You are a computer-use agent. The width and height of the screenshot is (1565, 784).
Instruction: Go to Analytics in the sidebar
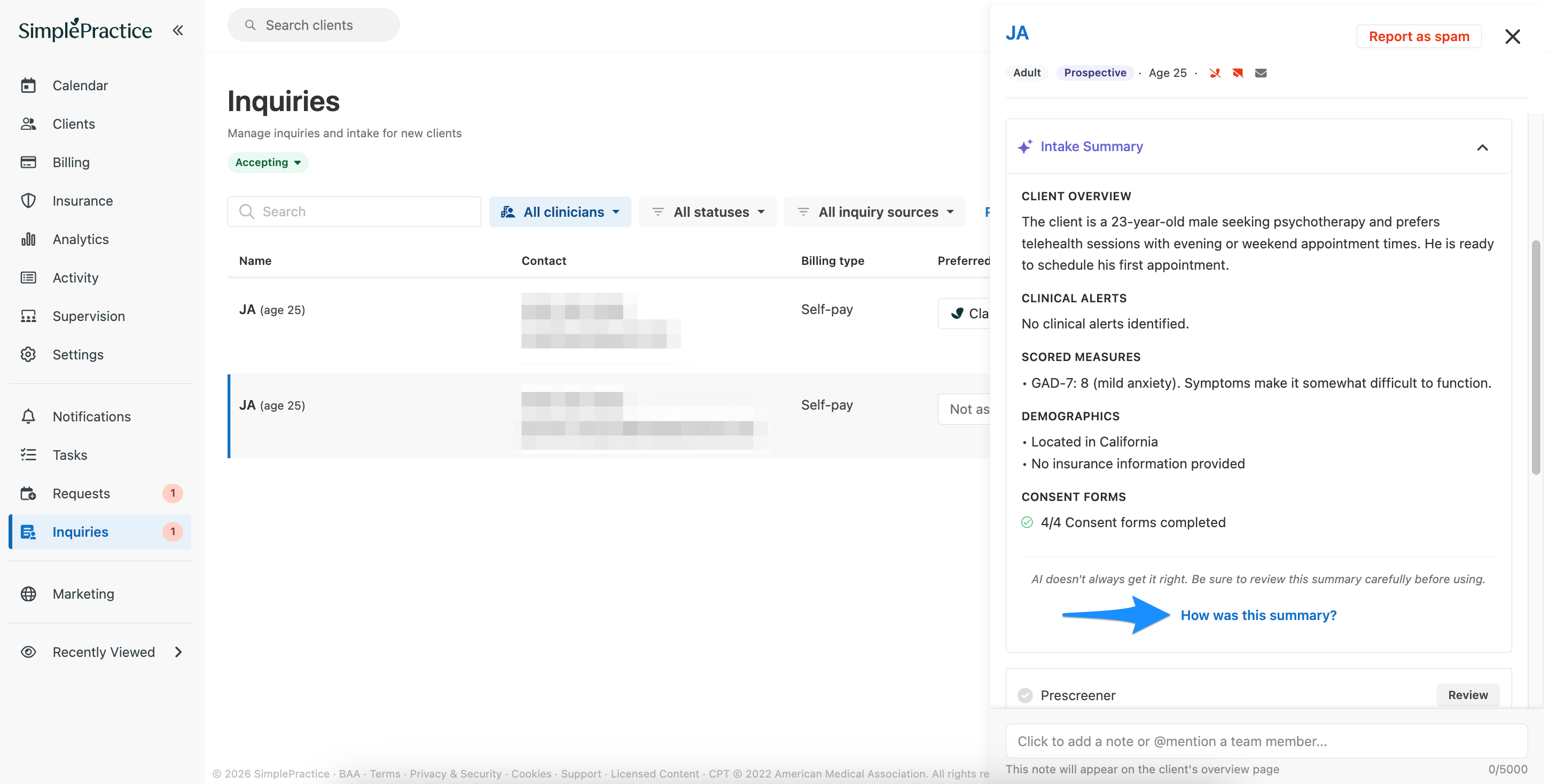point(81,239)
